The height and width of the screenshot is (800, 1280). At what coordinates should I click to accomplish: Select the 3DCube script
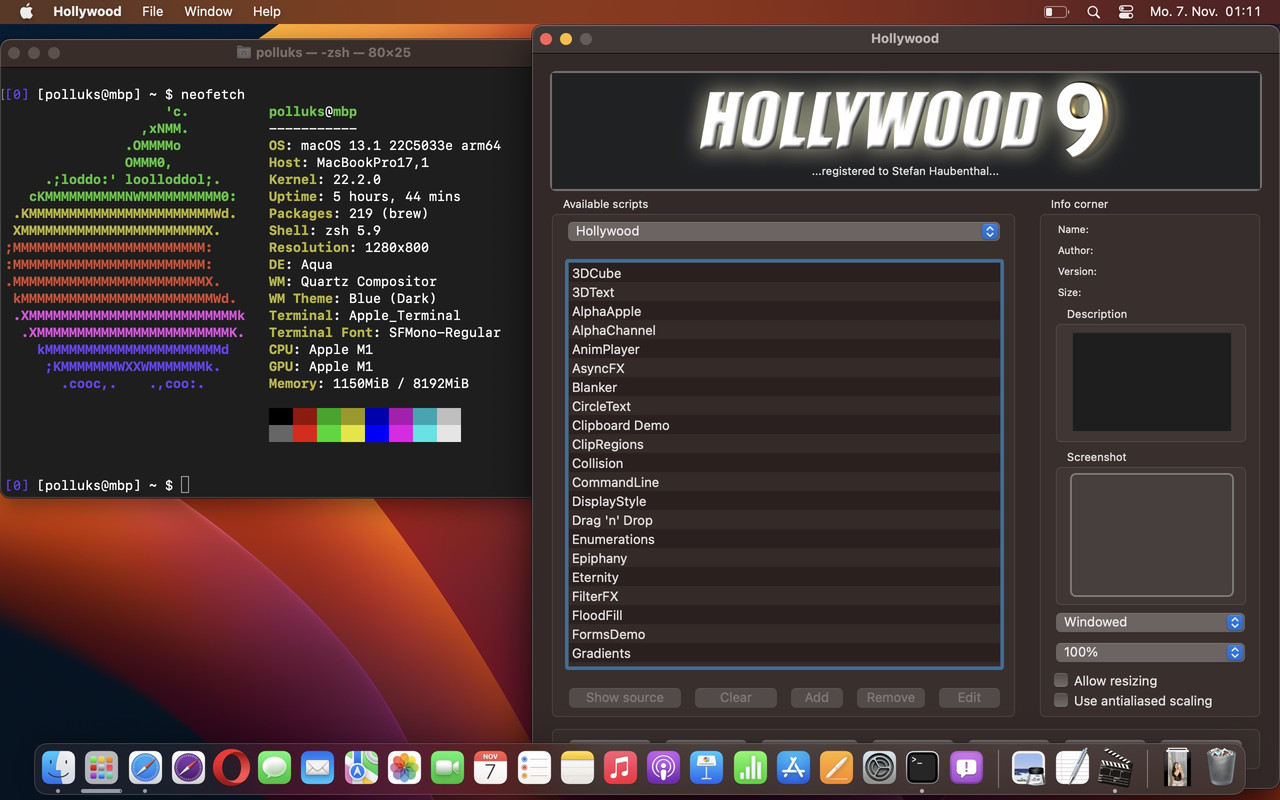pyautogui.click(x=784, y=273)
